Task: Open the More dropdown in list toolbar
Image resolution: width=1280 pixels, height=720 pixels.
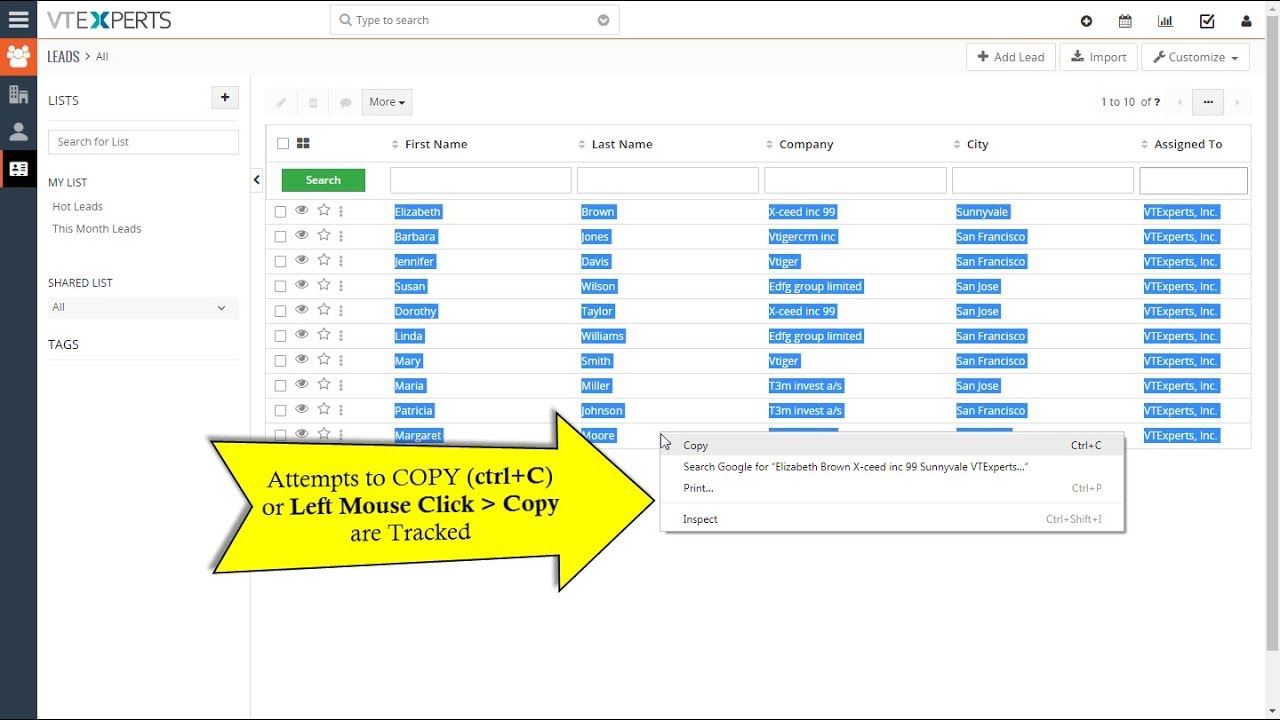Action: point(387,102)
